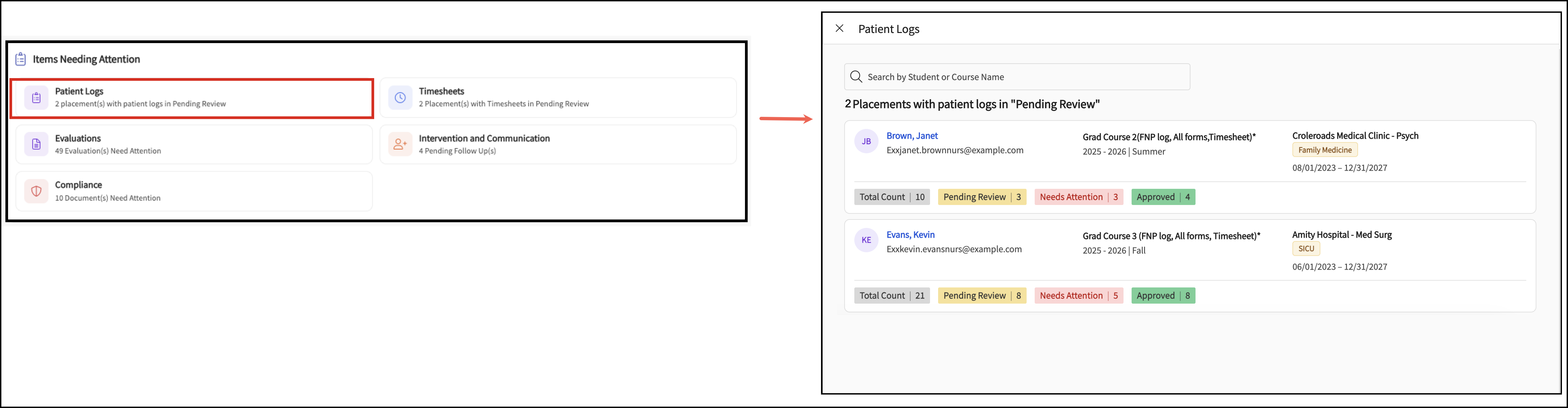Open the Compliance documents card
Screen dimensions: 1568x408
[193, 191]
